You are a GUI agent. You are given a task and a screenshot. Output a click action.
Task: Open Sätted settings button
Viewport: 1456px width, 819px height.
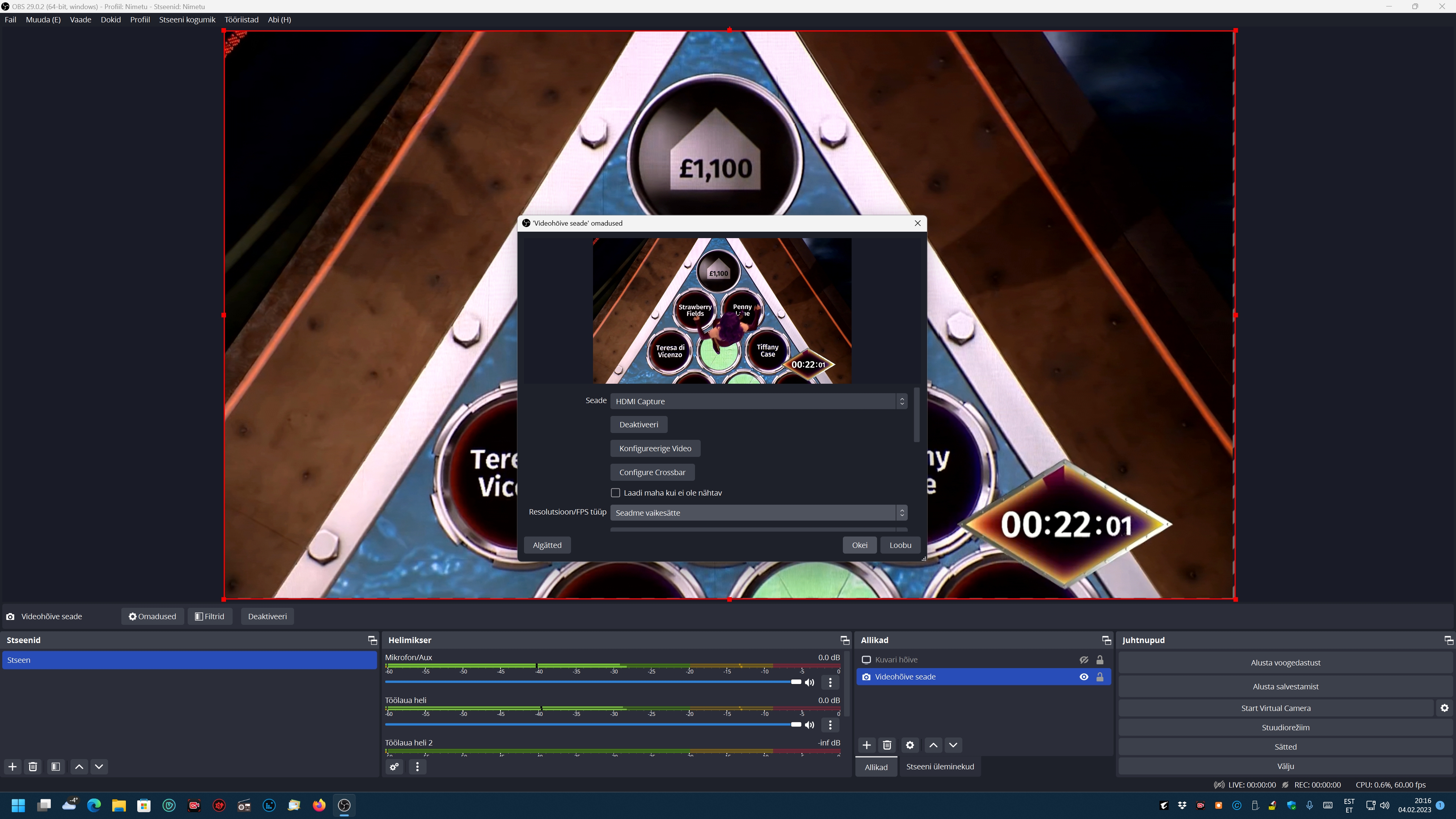click(x=1285, y=747)
